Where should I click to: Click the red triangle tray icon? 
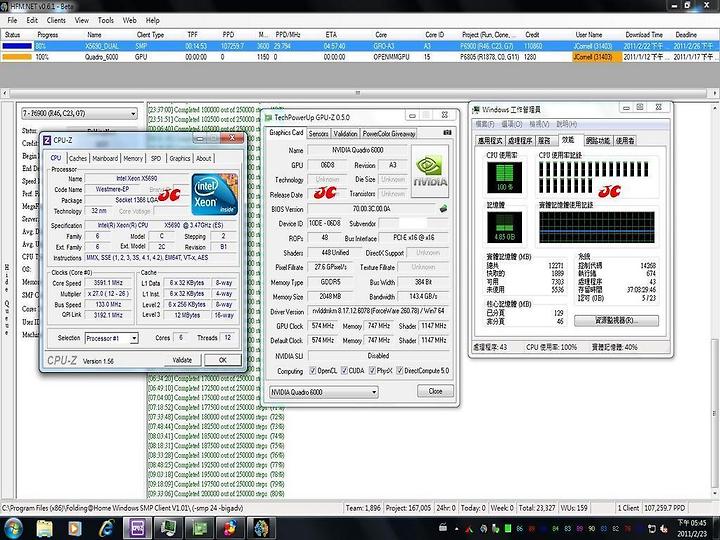[x=469, y=529]
